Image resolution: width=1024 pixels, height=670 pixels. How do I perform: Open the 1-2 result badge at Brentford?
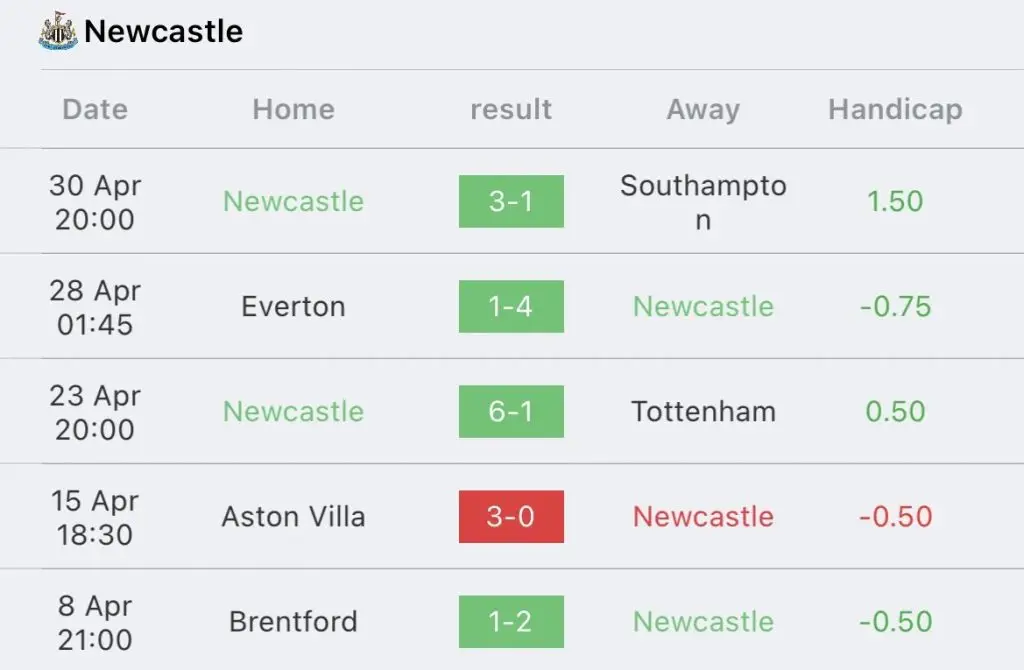[x=511, y=622]
